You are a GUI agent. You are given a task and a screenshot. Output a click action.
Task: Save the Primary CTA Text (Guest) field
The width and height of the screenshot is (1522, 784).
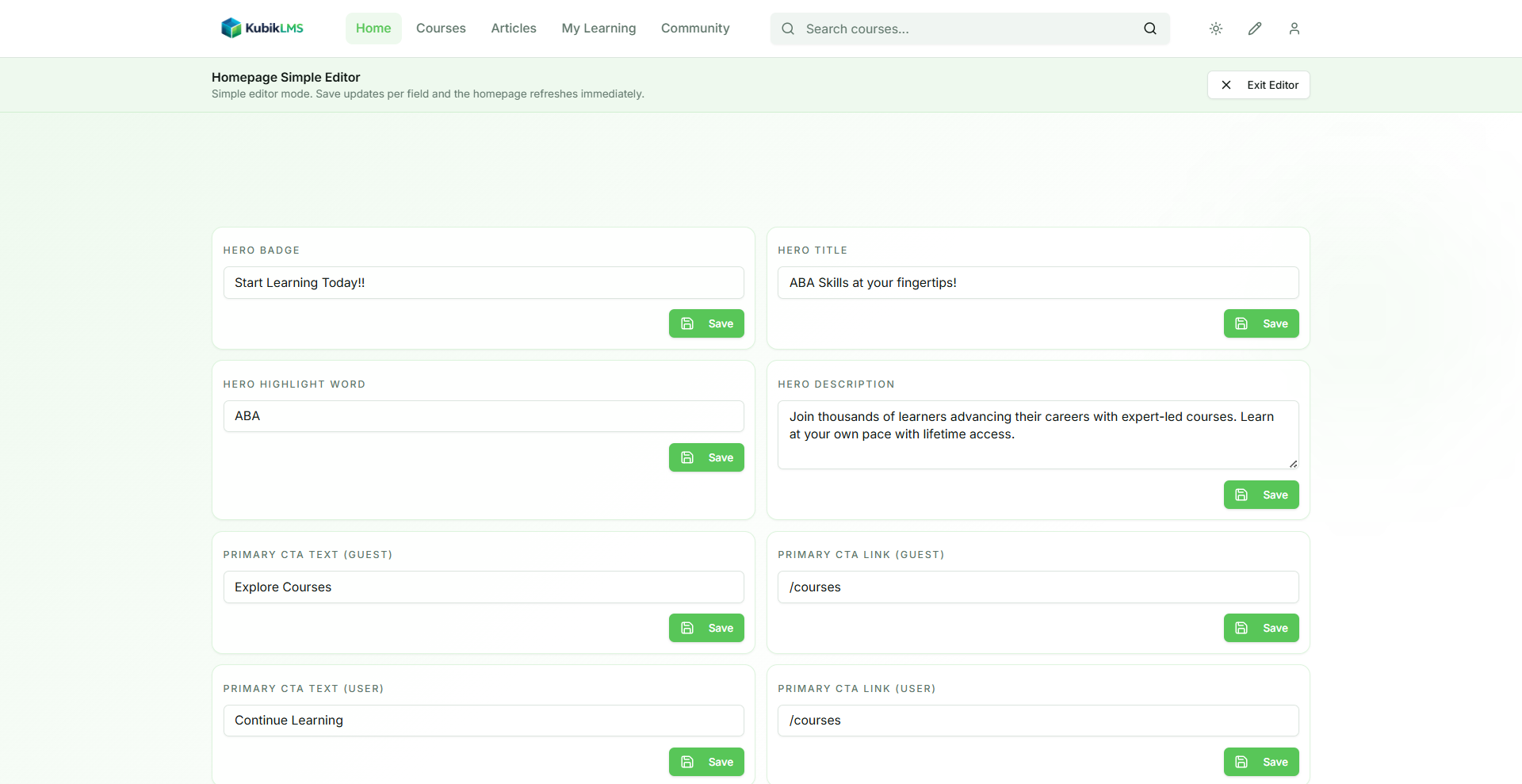click(x=706, y=628)
